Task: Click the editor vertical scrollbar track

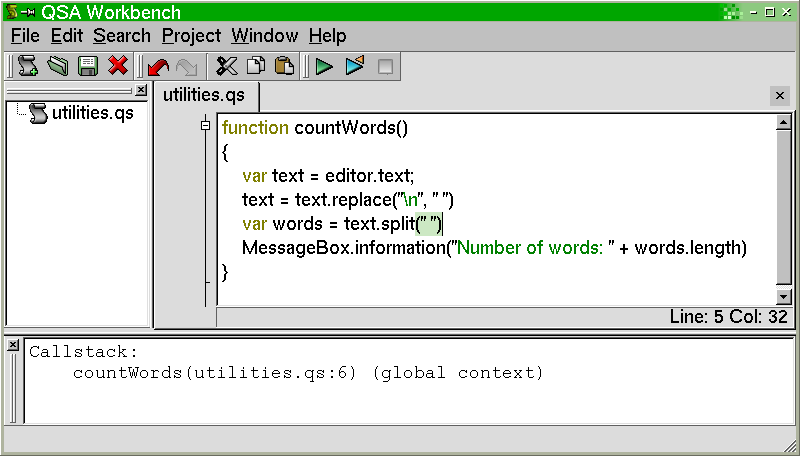Action: point(783,209)
